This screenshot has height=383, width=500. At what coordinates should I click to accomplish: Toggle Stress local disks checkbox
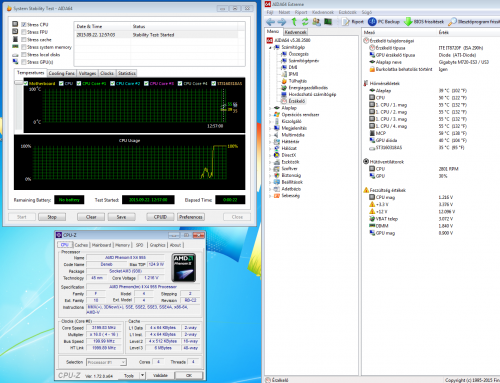click(24, 55)
